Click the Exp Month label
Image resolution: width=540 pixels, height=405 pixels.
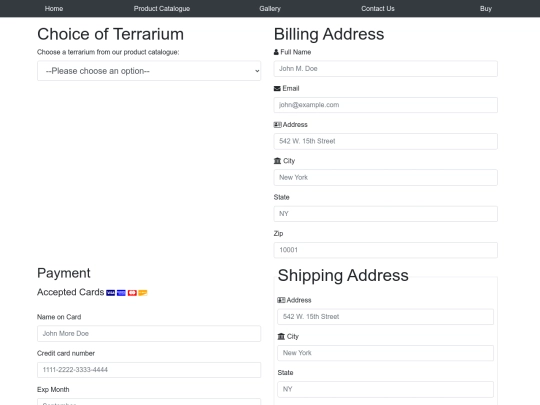[x=53, y=390]
